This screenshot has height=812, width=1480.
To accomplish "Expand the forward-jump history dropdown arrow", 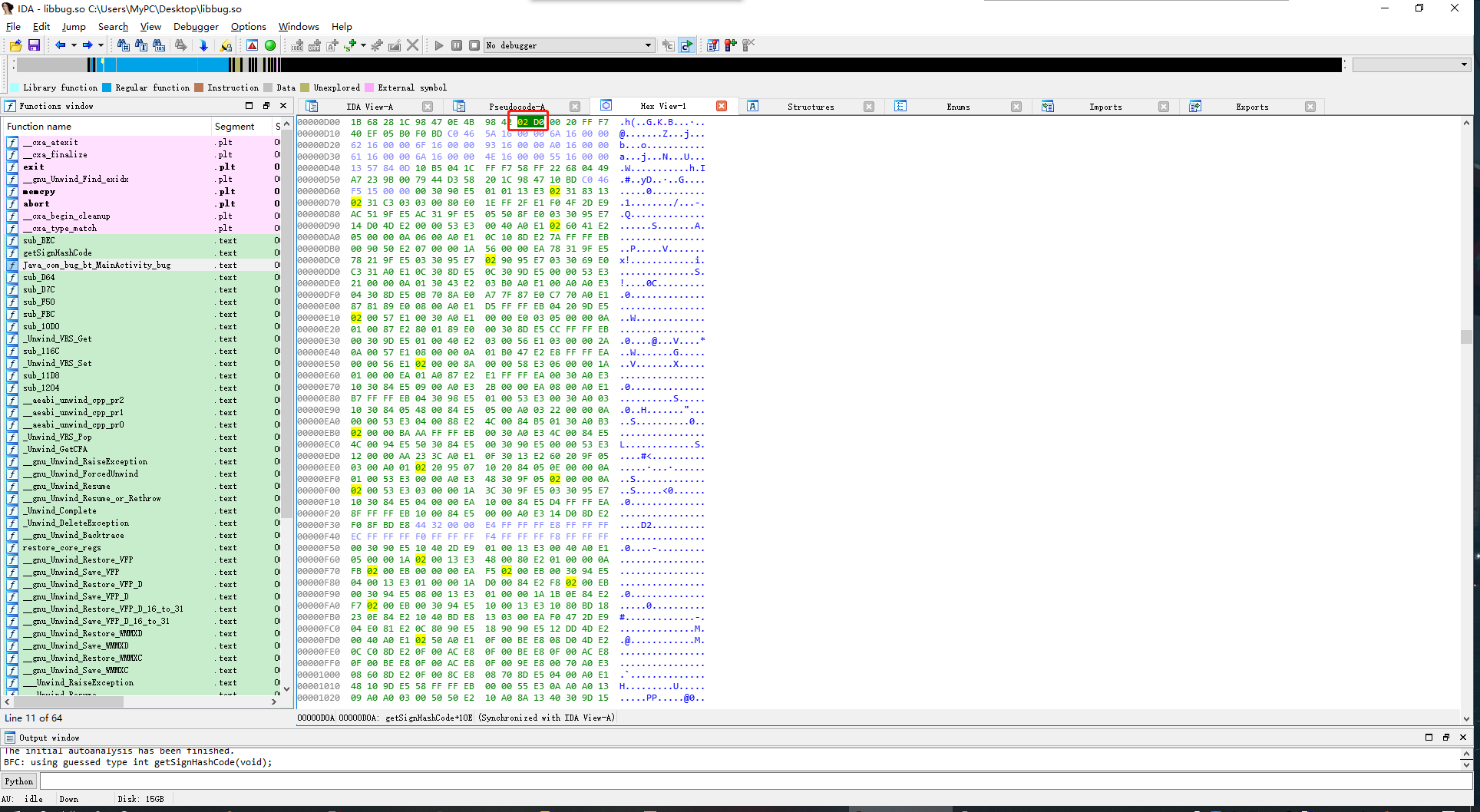I will point(101,45).
